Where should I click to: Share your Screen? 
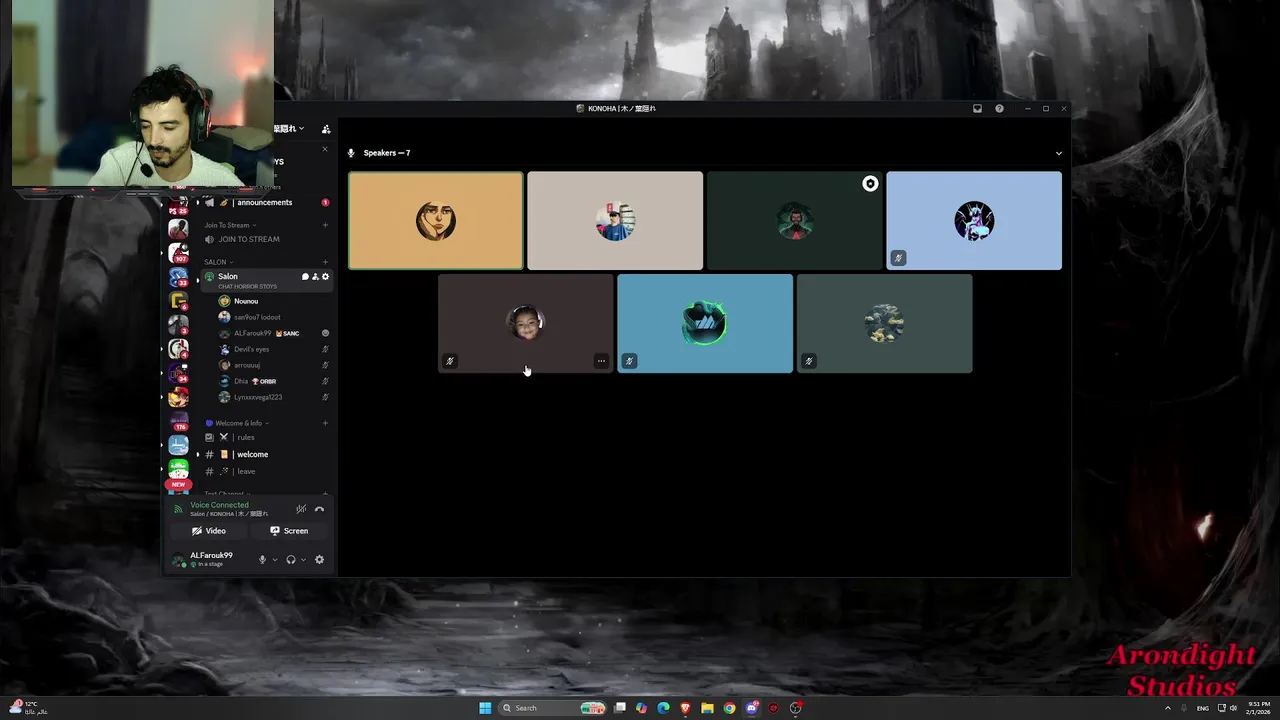(x=289, y=531)
